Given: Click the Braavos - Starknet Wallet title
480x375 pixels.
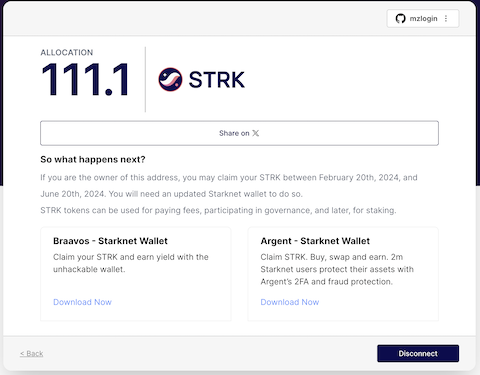Looking at the screenshot, I should pos(110,241).
